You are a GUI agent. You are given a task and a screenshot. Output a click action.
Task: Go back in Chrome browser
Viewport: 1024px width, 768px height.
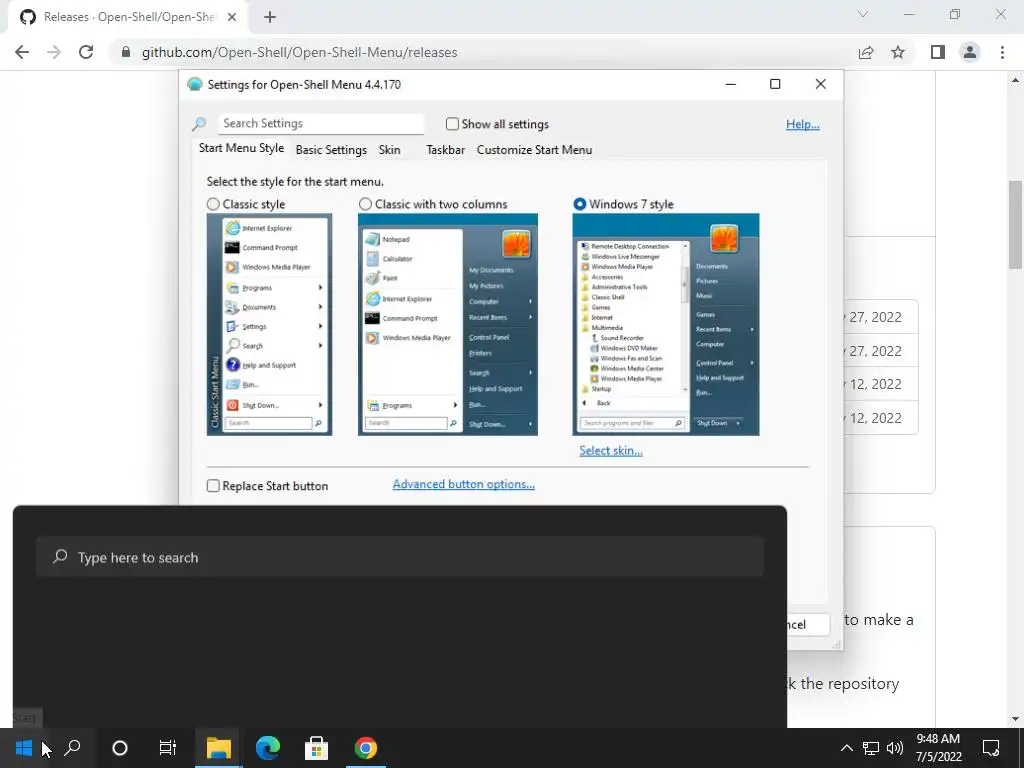click(x=22, y=52)
